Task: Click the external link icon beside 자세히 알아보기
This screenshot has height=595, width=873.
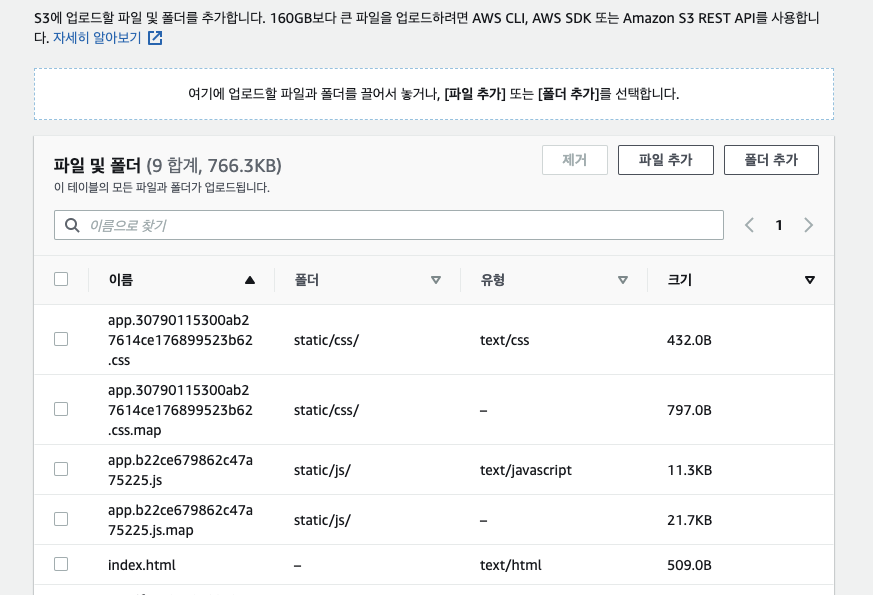Action: click(155, 39)
